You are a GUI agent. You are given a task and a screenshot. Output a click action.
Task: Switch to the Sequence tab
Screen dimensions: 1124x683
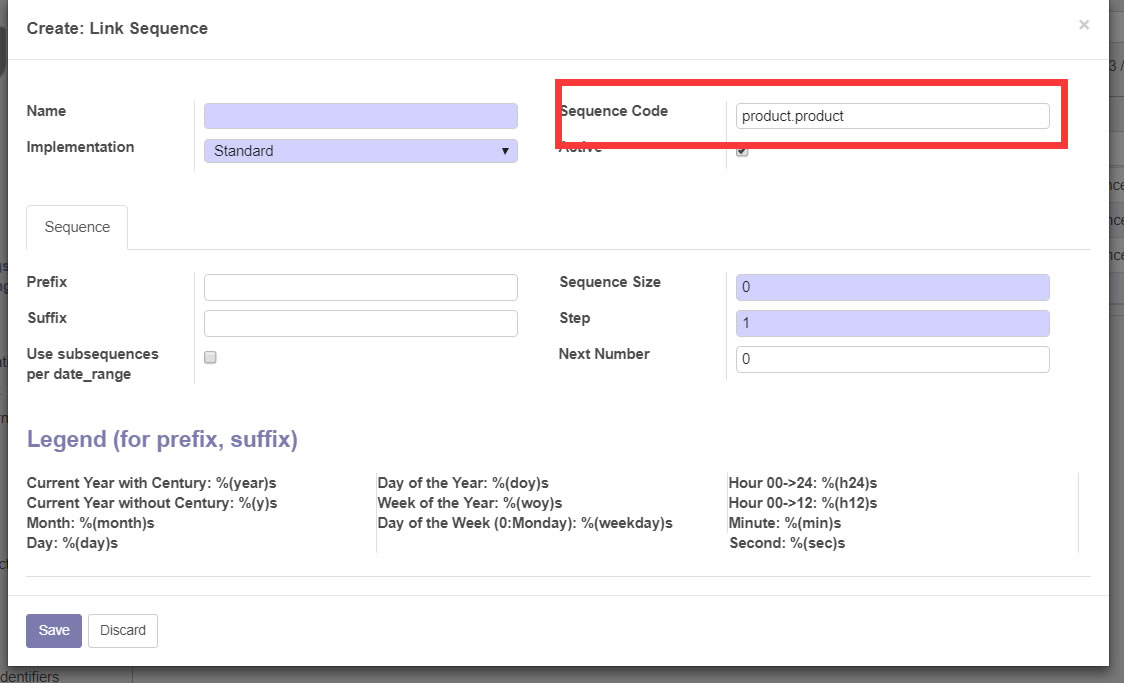click(x=77, y=227)
